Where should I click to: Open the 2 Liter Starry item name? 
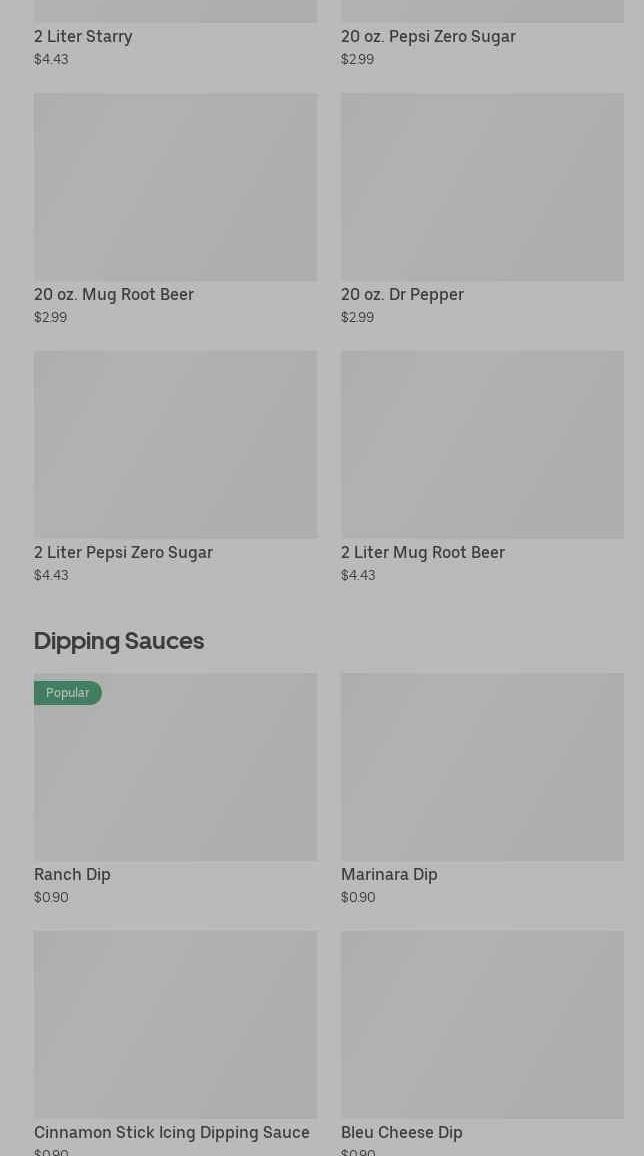pyautogui.click(x=83, y=37)
